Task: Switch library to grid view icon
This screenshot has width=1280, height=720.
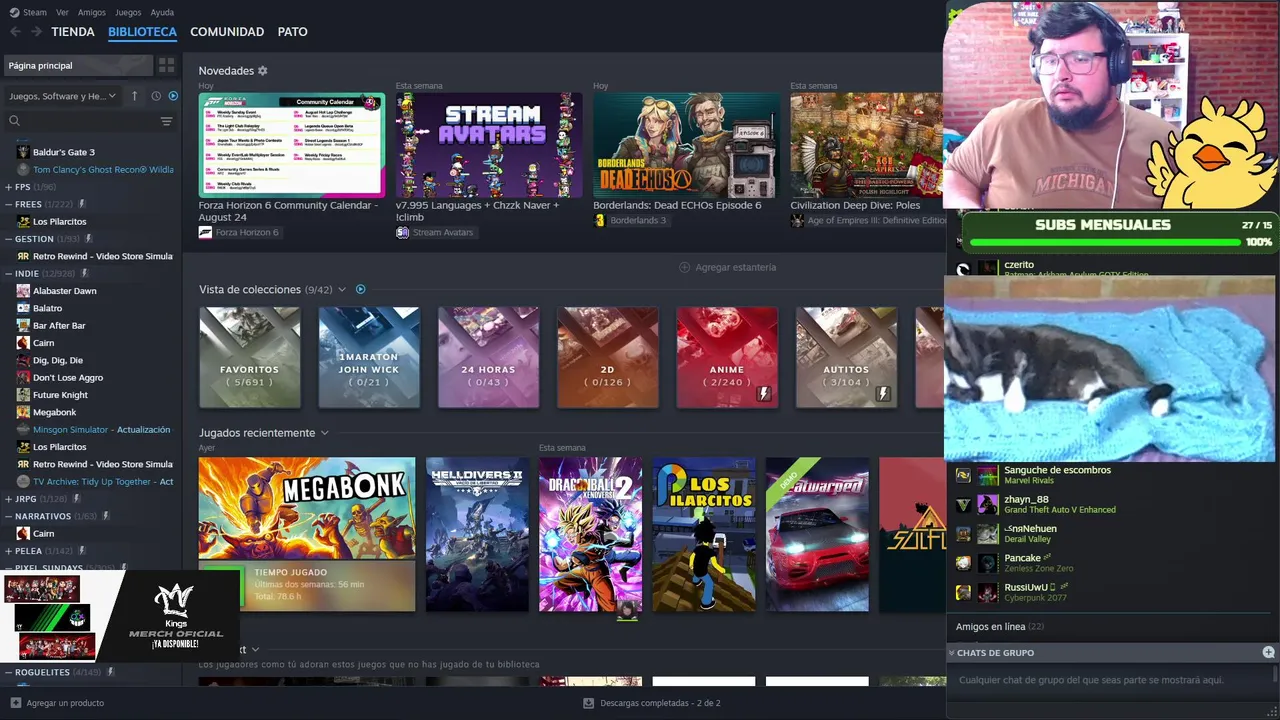Action: pos(166,65)
